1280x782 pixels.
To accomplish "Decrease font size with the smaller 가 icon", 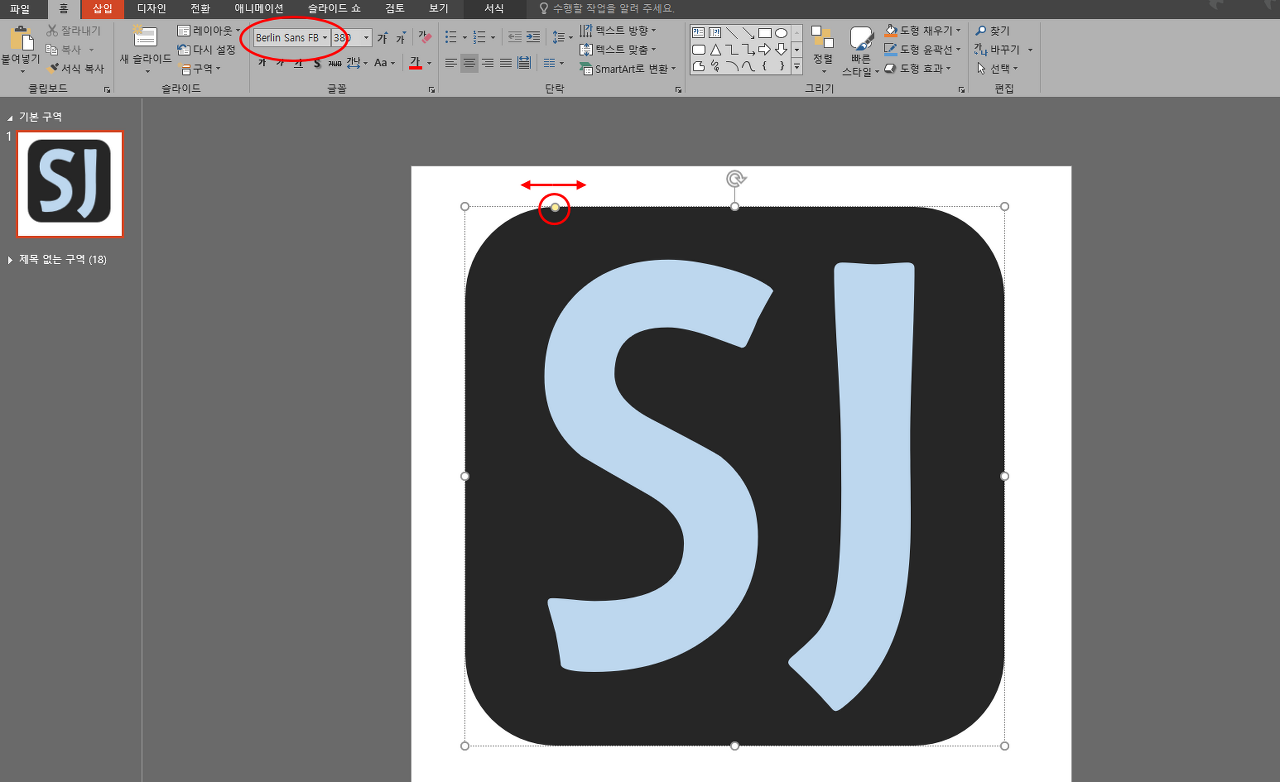I will 400,38.
